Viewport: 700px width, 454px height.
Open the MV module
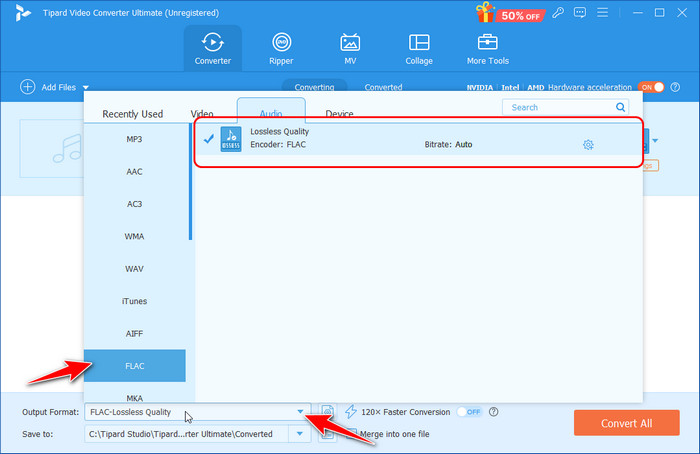click(x=350, y=48)
